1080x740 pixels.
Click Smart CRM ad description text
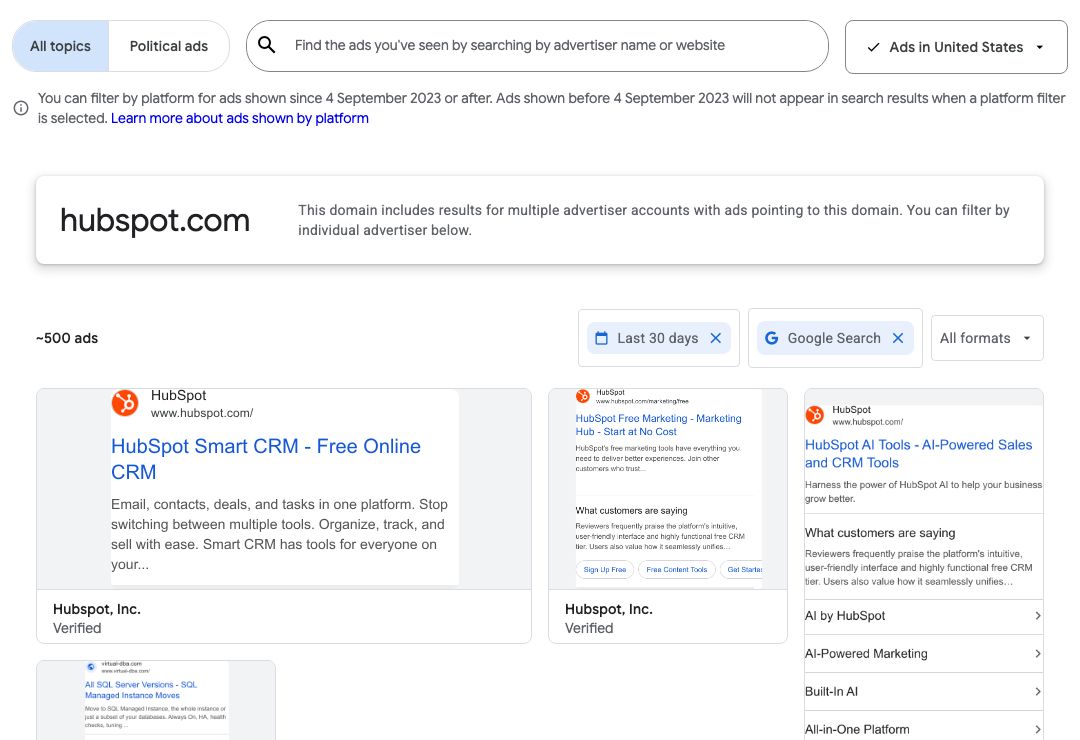pyautogui.click(x=279, y=534)
